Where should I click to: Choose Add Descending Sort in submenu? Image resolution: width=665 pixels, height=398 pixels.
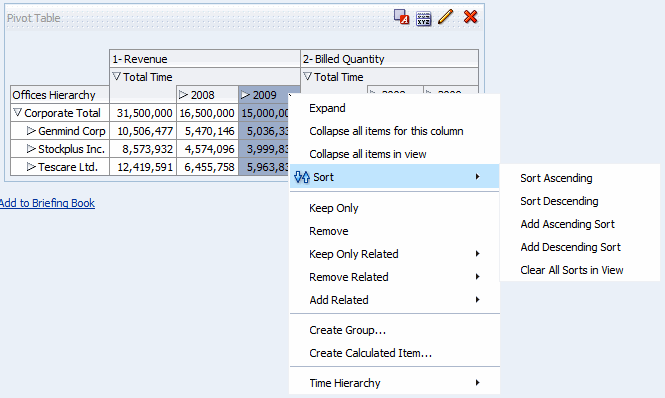[580, 247]
